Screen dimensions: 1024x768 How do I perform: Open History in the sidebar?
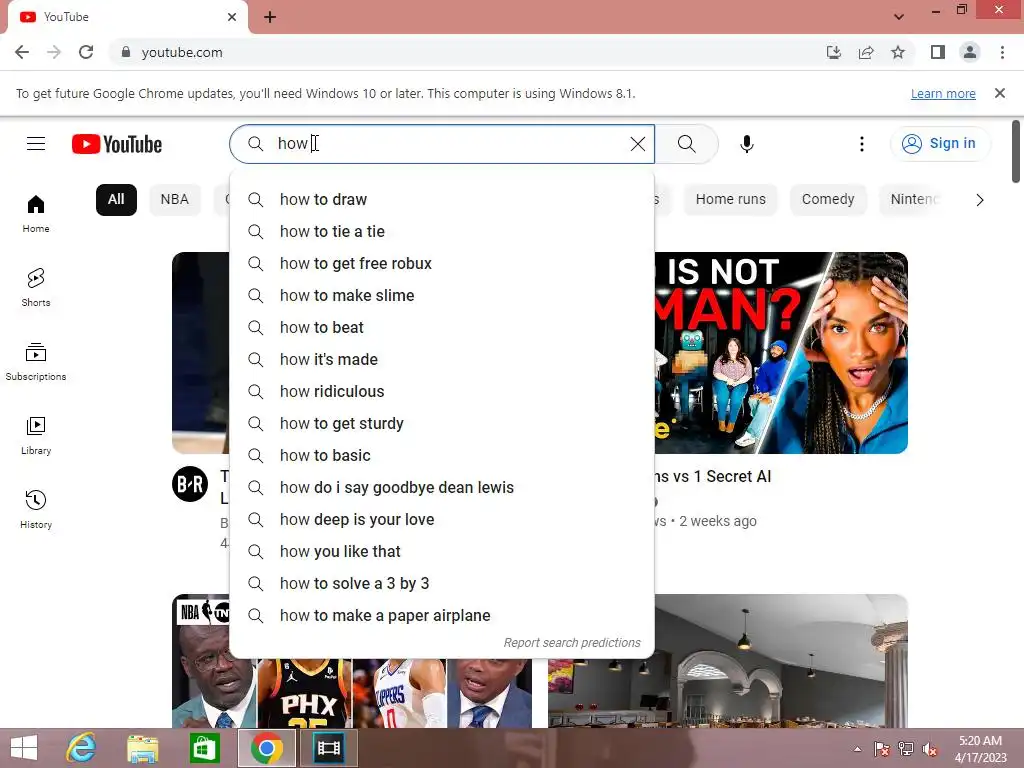click(x=36, y=509)
